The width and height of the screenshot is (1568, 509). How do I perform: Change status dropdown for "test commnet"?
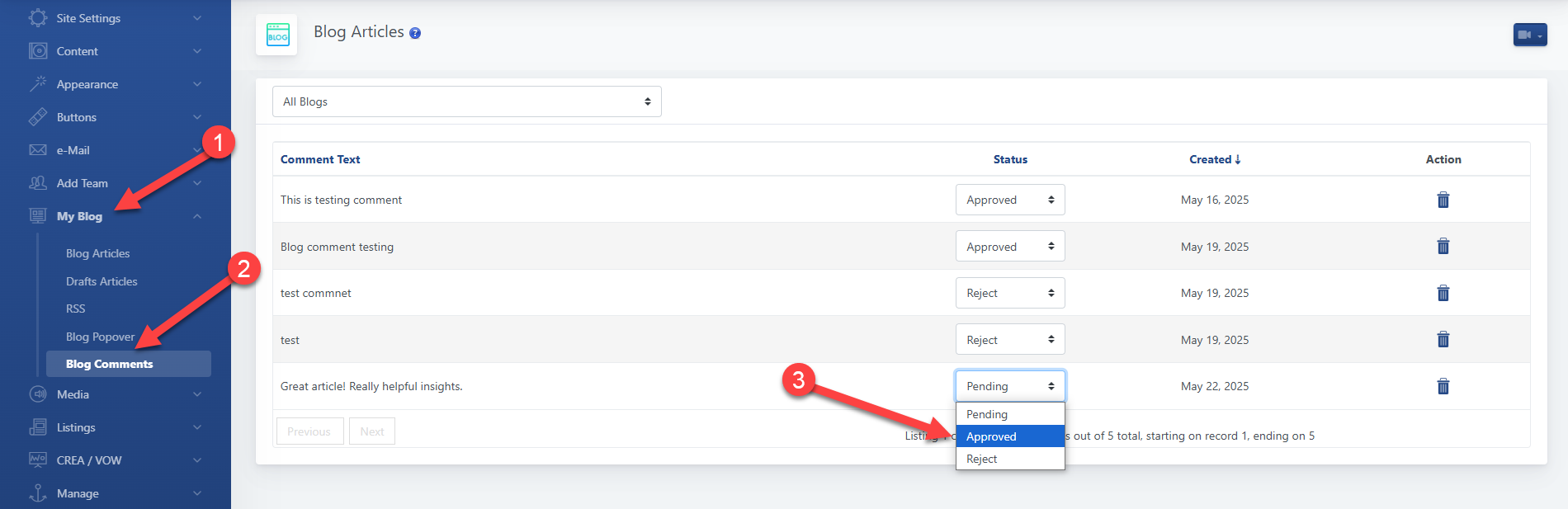click(x=1009, y=293)
